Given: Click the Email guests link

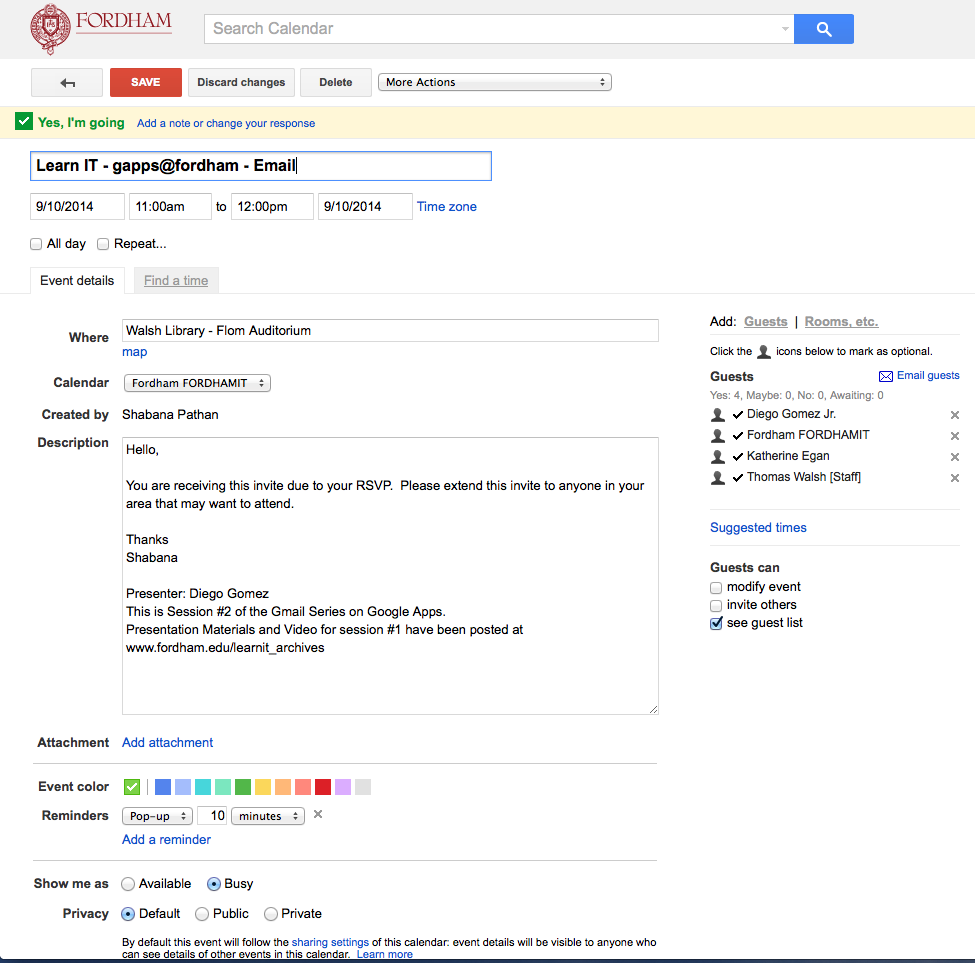Looking at the screenshot, I should (928, 376).
